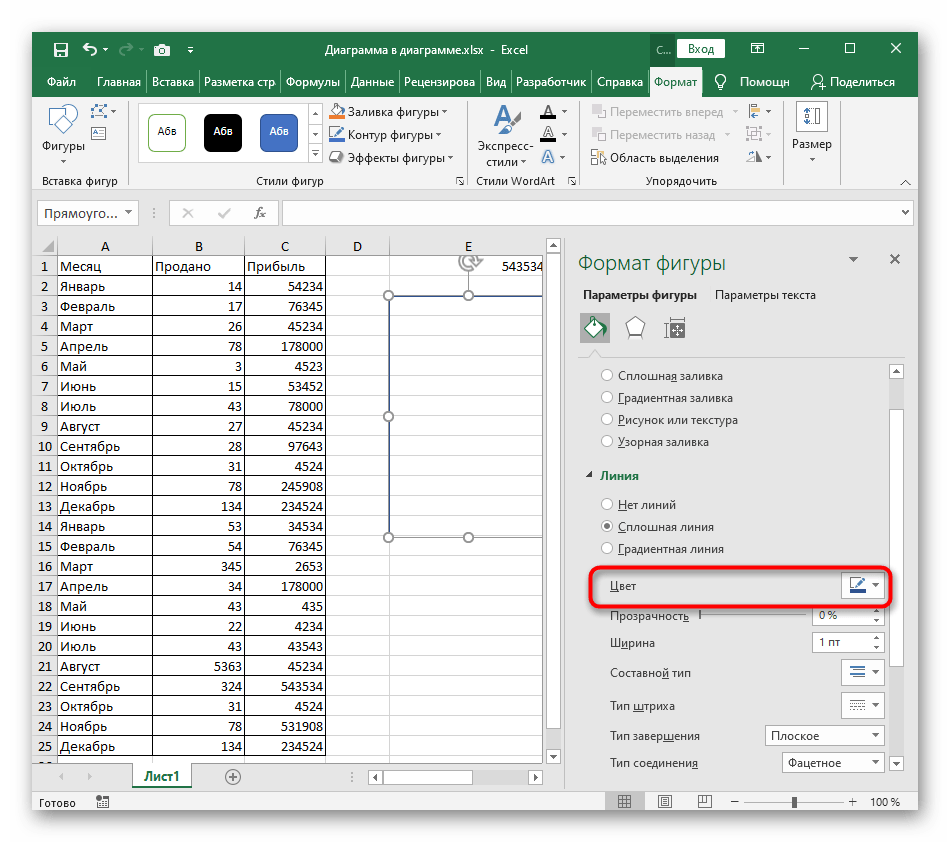Screen dimensions: 950x842
Task: Click the formula bar input field
Action: (590, 213)
